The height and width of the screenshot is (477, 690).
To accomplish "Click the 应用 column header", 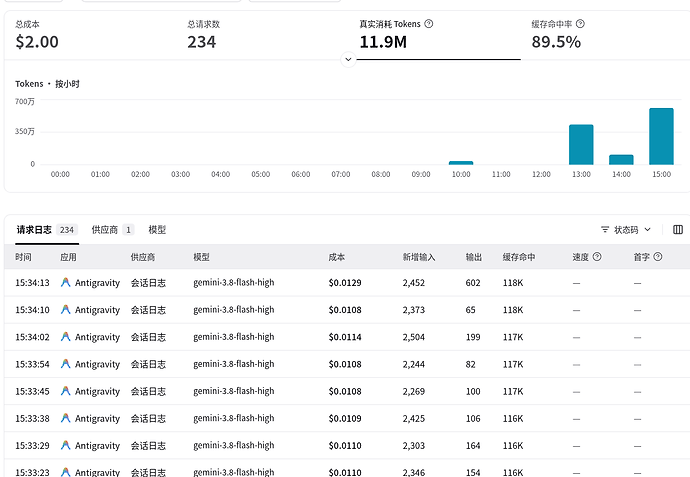I will 68,257.
